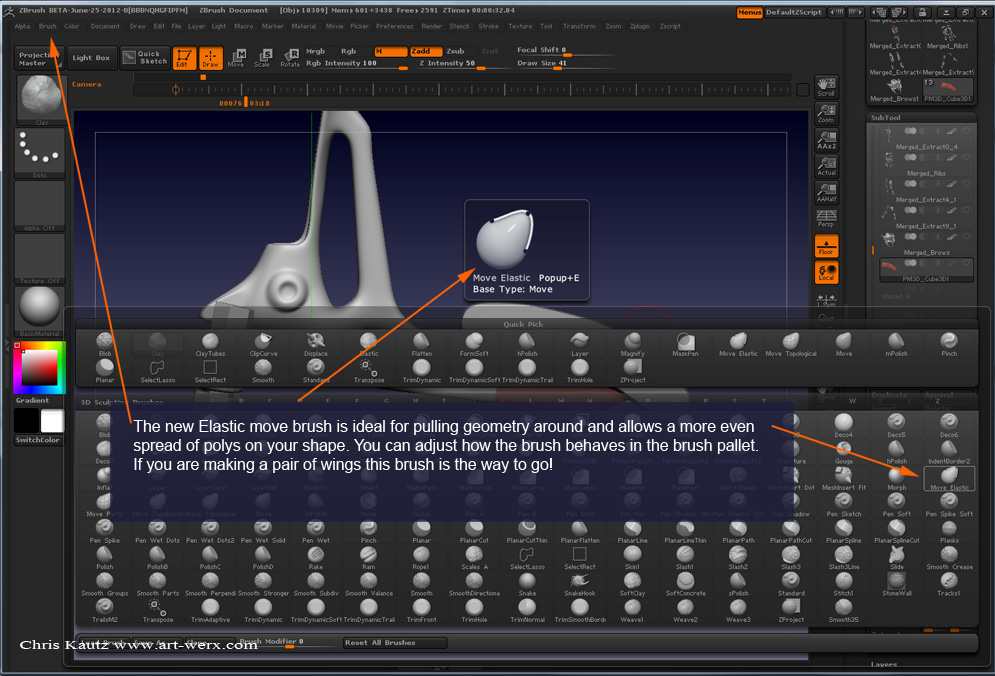This screenshot has width=995, height=676.
Task: Toggle Draw mode button
Action: point(211,58)
